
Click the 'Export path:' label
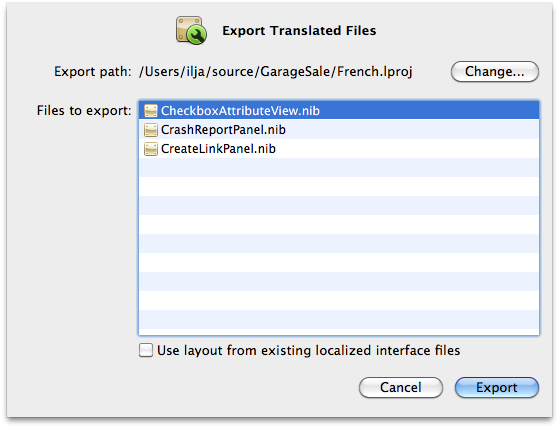click(x=93, y=72)
